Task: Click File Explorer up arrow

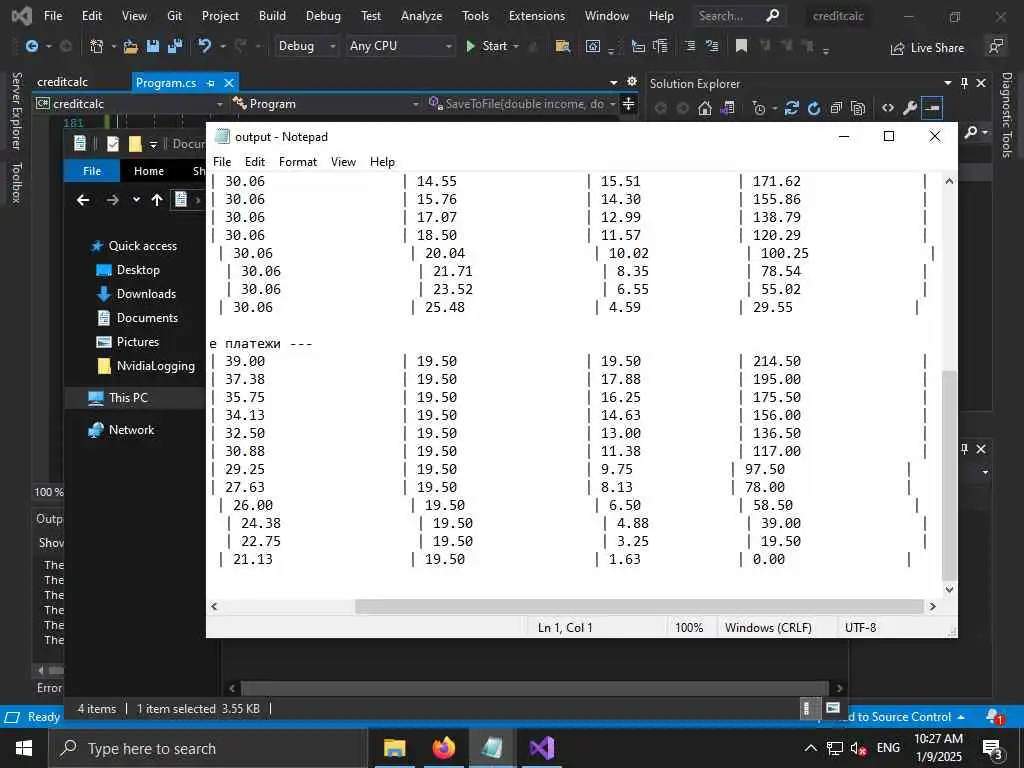Action: point(157,200)
